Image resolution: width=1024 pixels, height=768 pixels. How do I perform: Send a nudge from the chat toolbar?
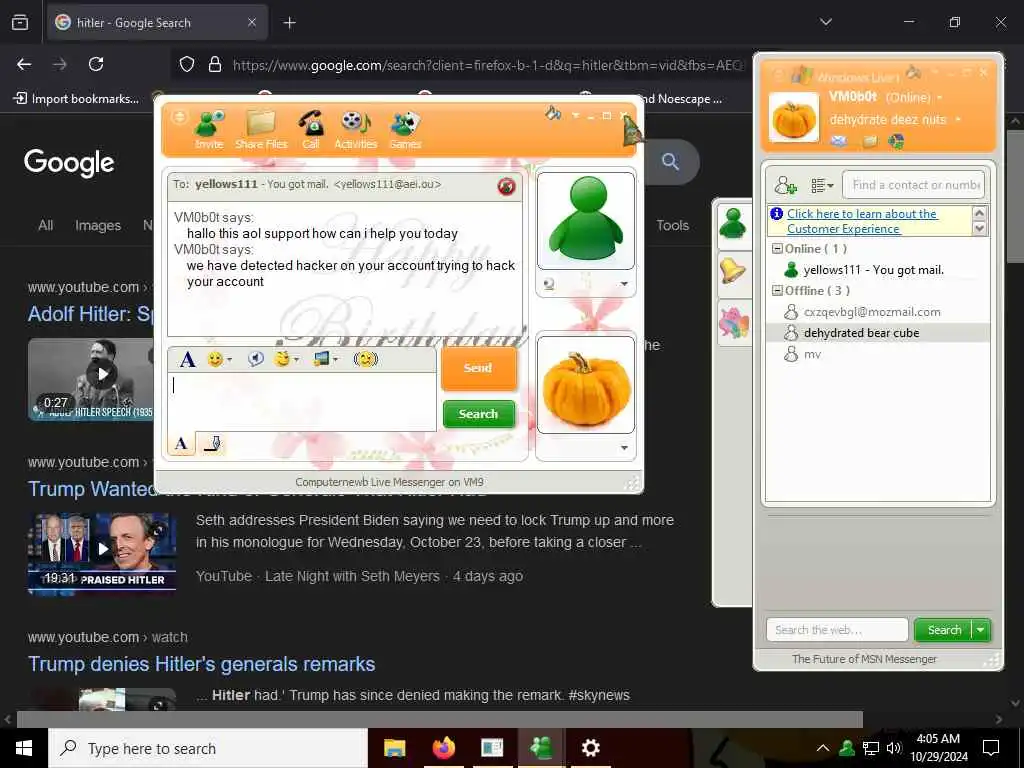click(365, 359)
